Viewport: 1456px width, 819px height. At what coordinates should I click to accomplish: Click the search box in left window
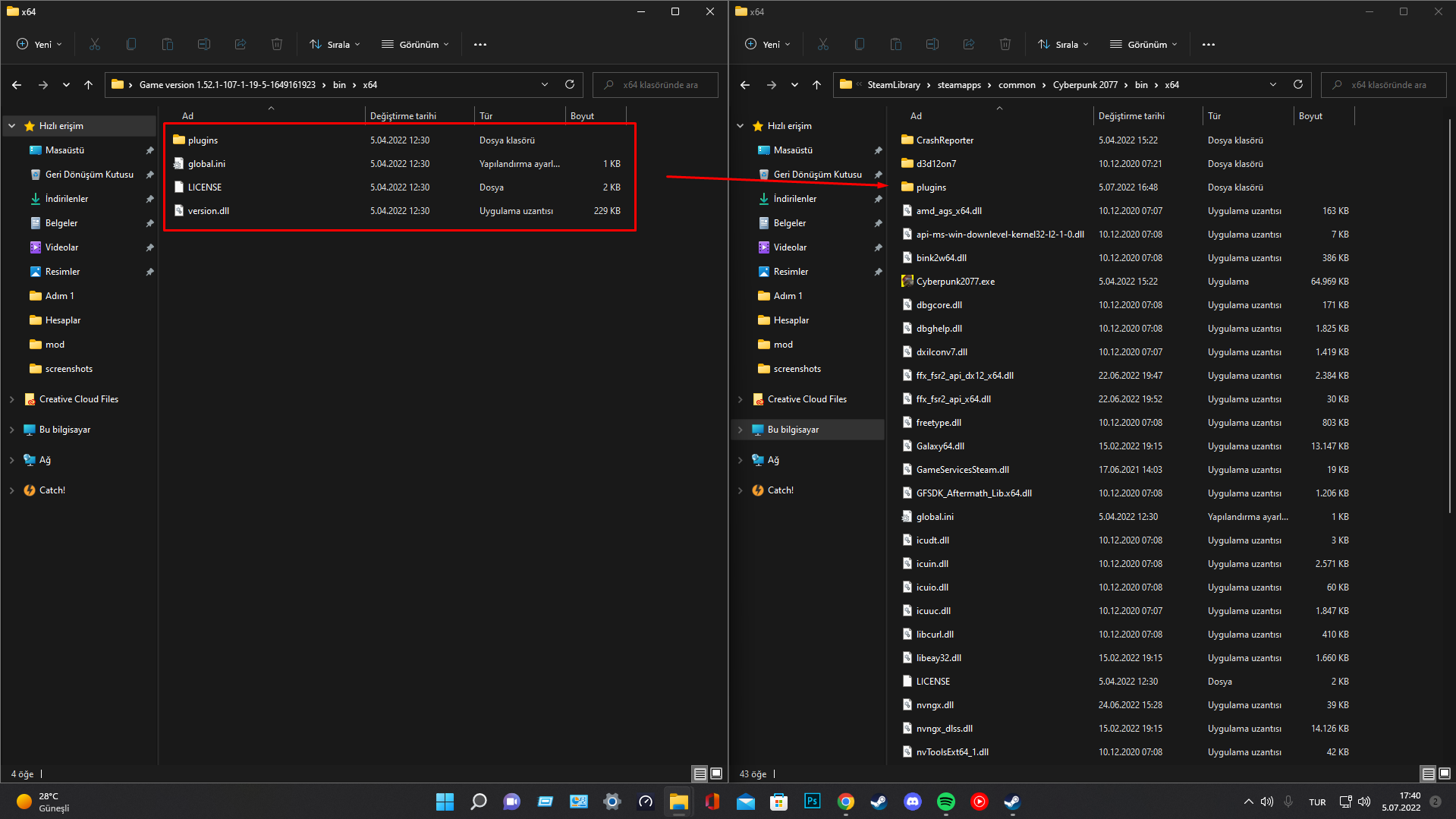coord(656,85)
